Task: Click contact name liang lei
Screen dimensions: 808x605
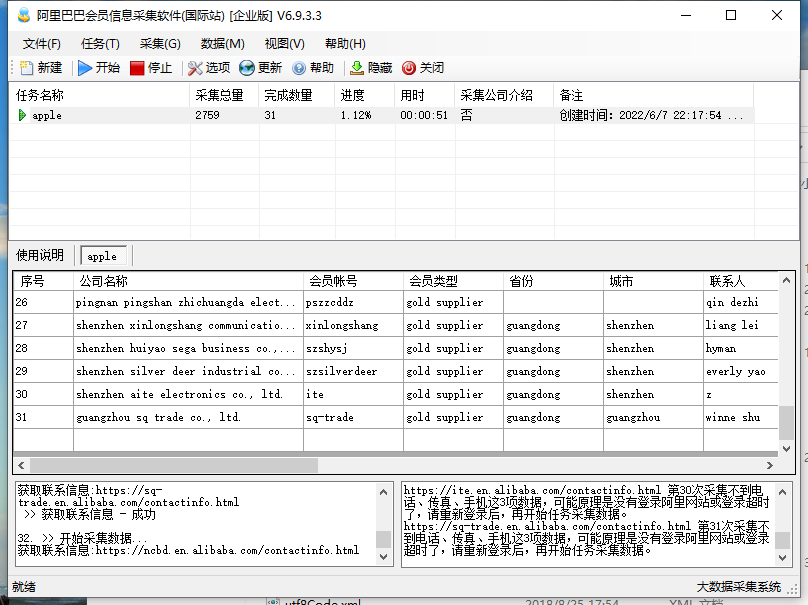Action: coord(732,325)
